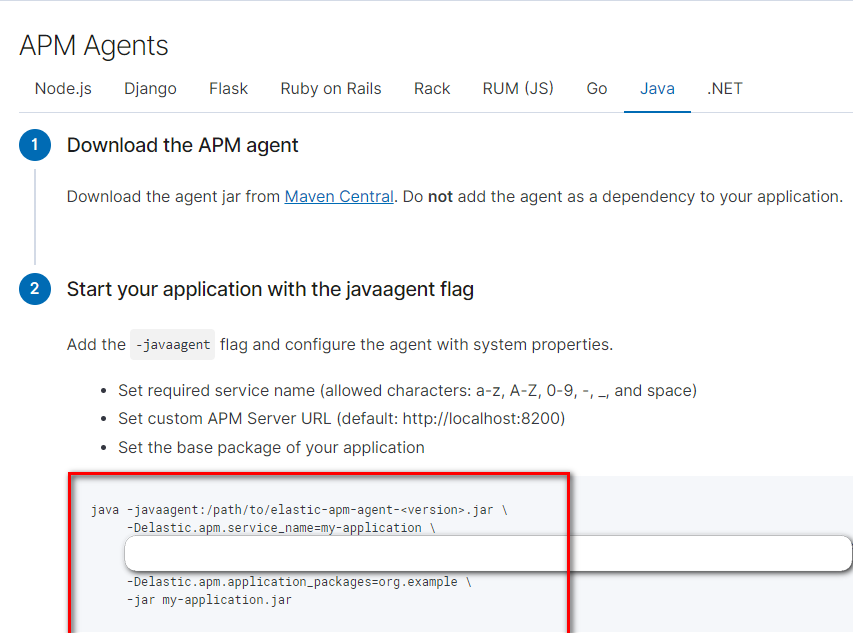Image resolution: width=853 pixels, height=633 pixels.
Task: Click the 'Set required service name' bullet
Action: 407,390
